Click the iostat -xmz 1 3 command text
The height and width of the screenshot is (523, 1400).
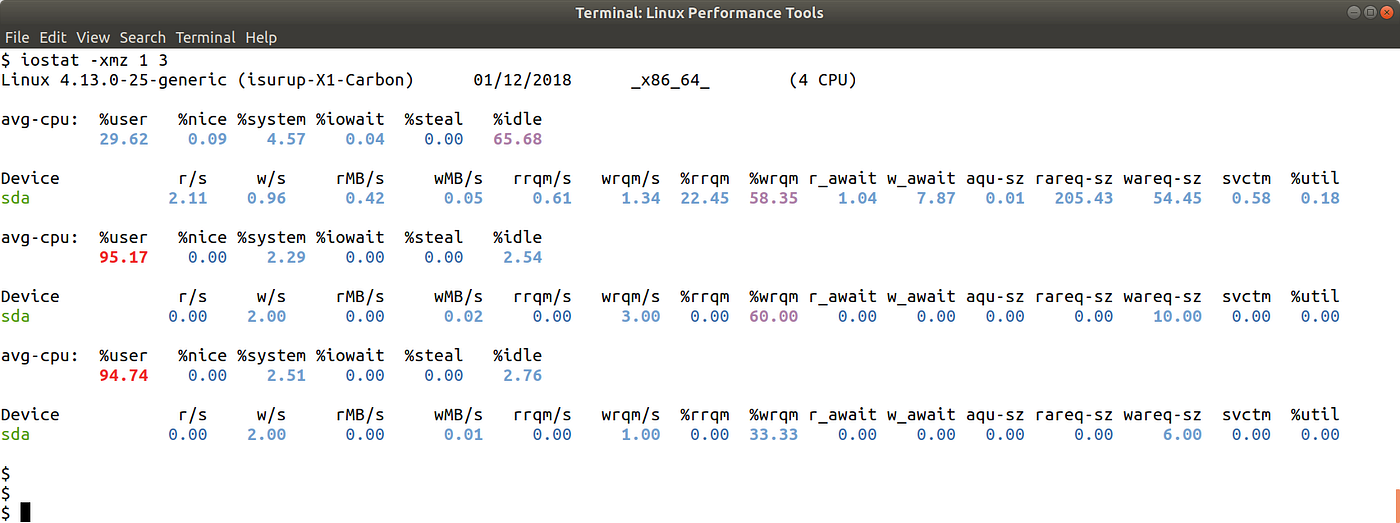coord(94,60)
